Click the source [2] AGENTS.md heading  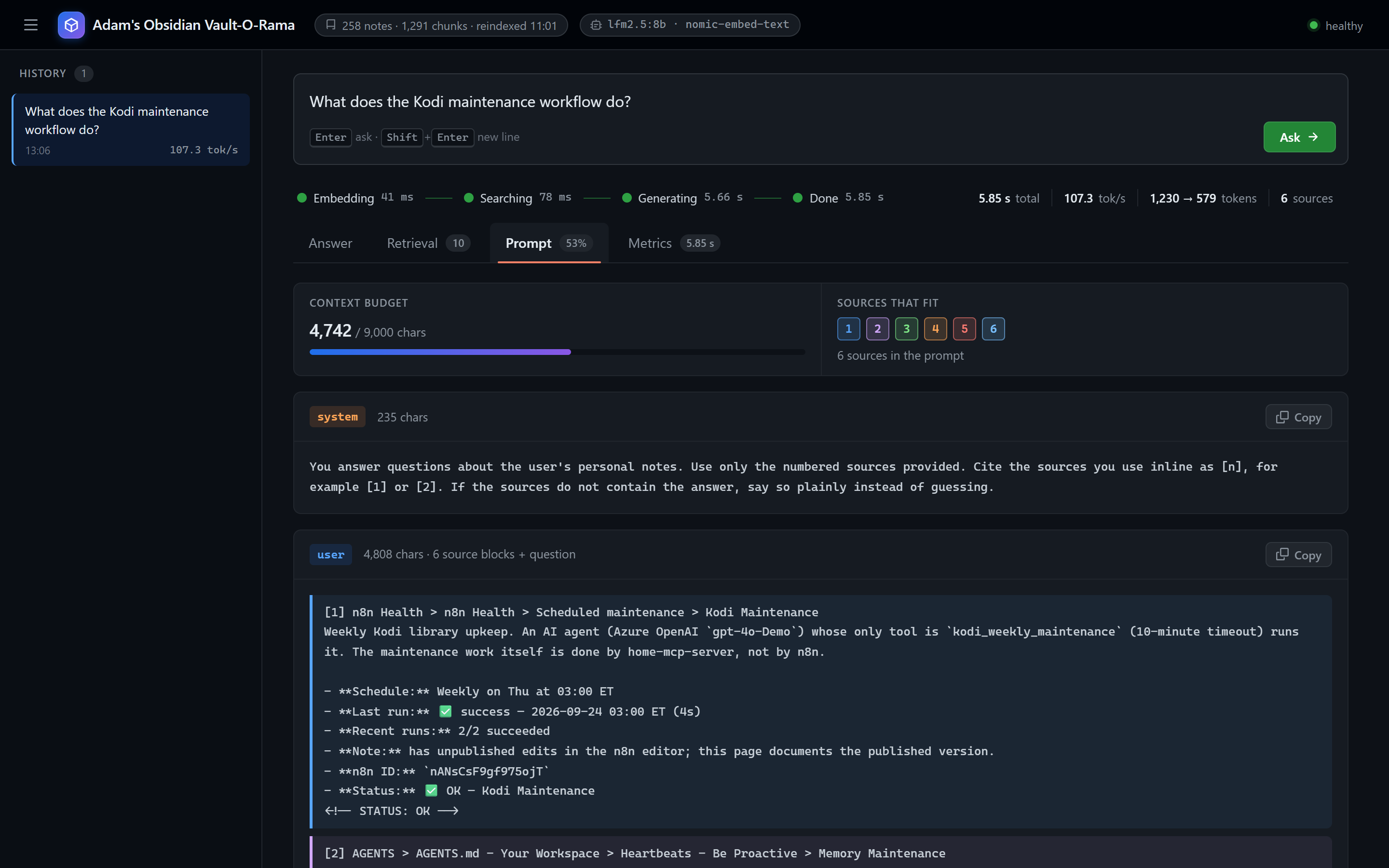point(634,853)
